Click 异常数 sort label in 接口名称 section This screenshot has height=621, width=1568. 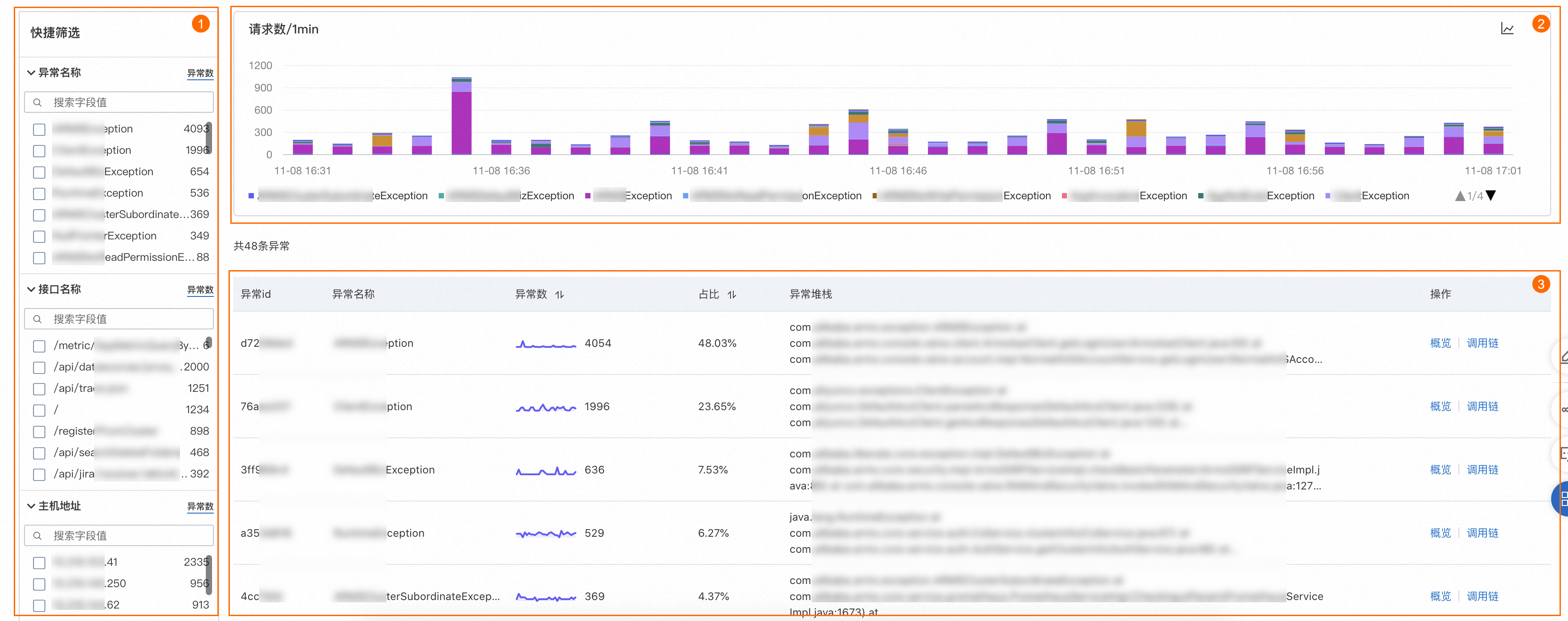point(200,289)
